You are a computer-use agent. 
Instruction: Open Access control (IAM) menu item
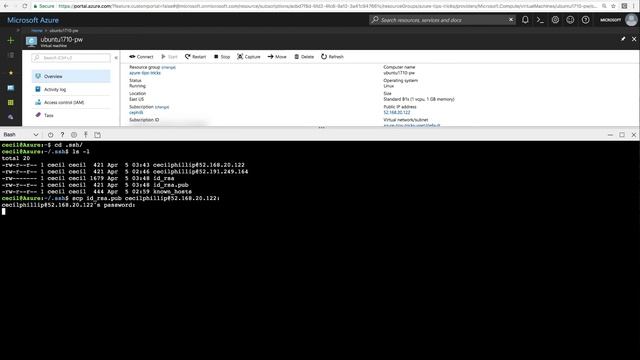pyautogui.click(x=71, y=102)
